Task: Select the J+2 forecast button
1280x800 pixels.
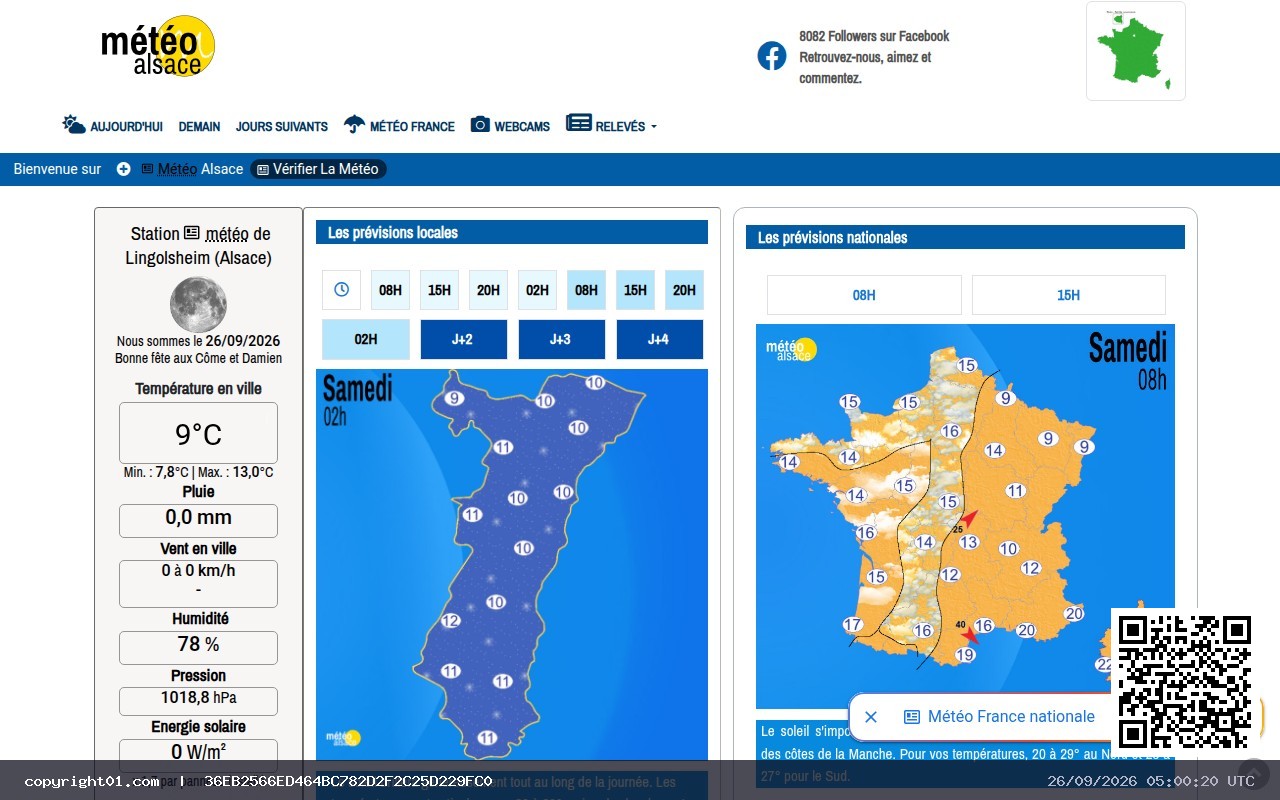Action: (464, 339)
